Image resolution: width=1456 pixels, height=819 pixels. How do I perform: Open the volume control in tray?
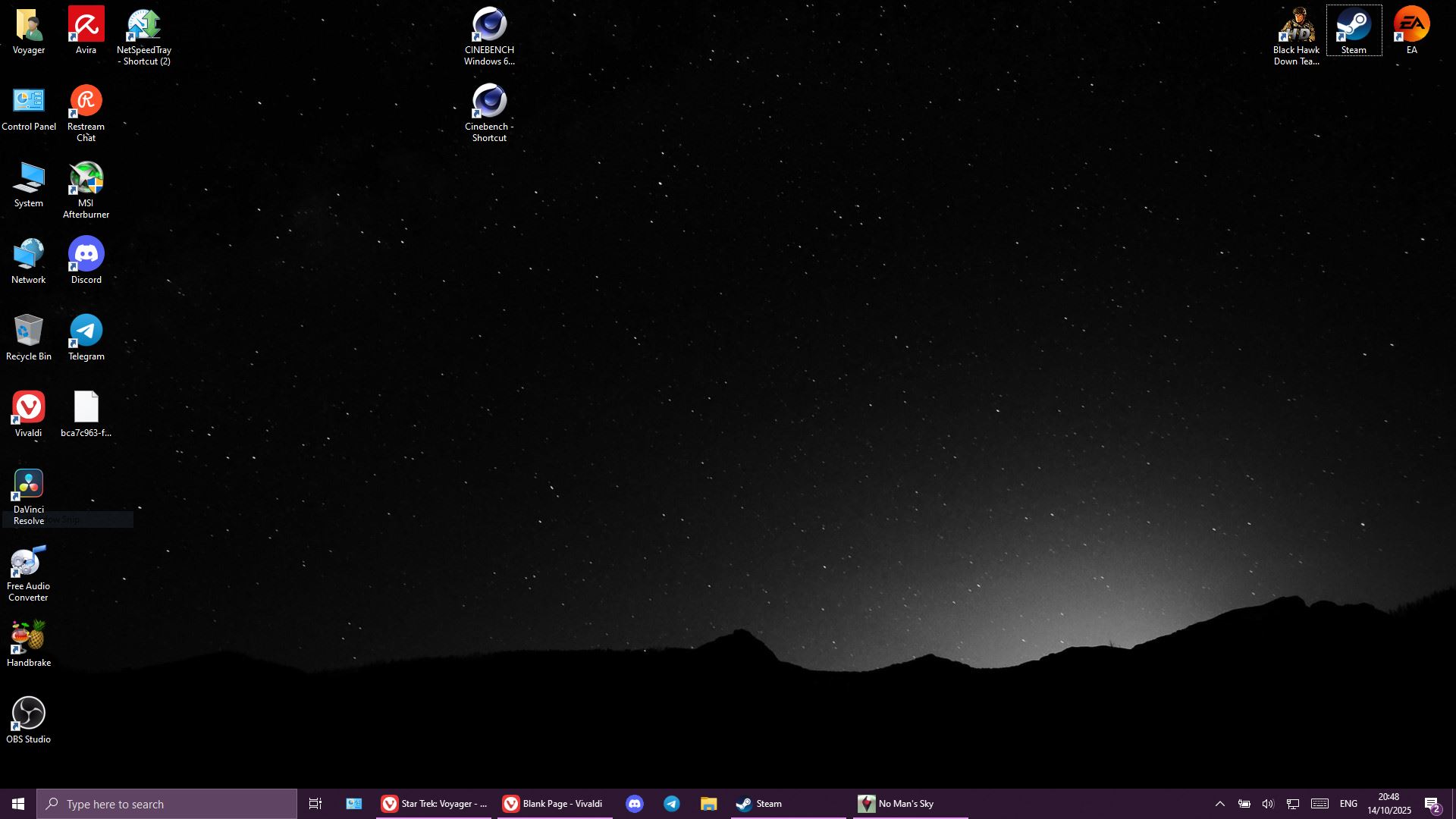(x=1268, y=804)
